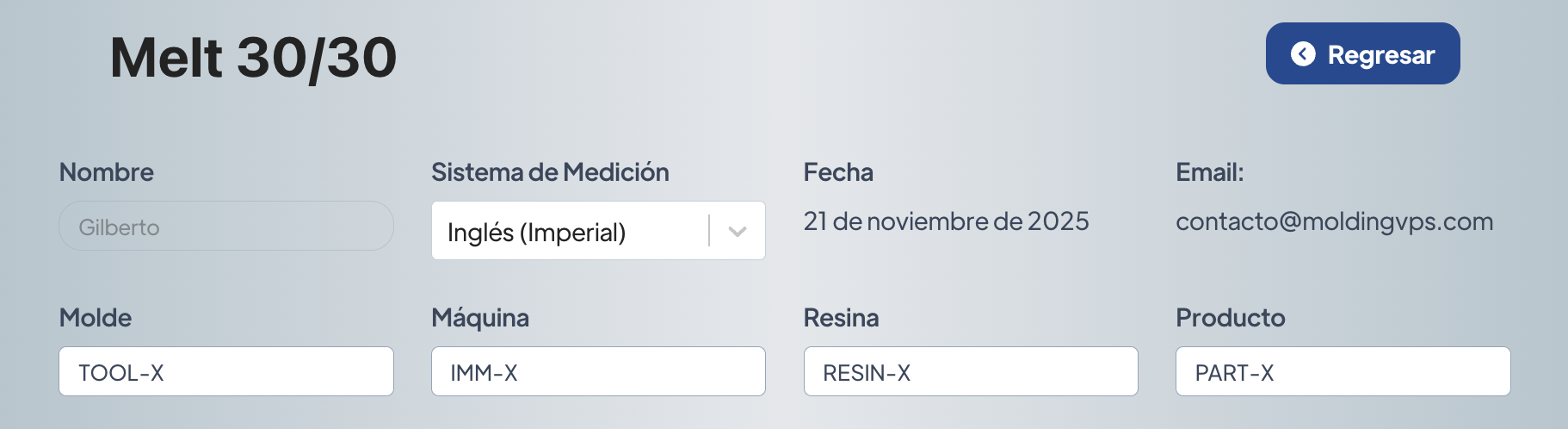1568x429 pixels.
Task: Click the Molde label
Action: coord(96,318)
